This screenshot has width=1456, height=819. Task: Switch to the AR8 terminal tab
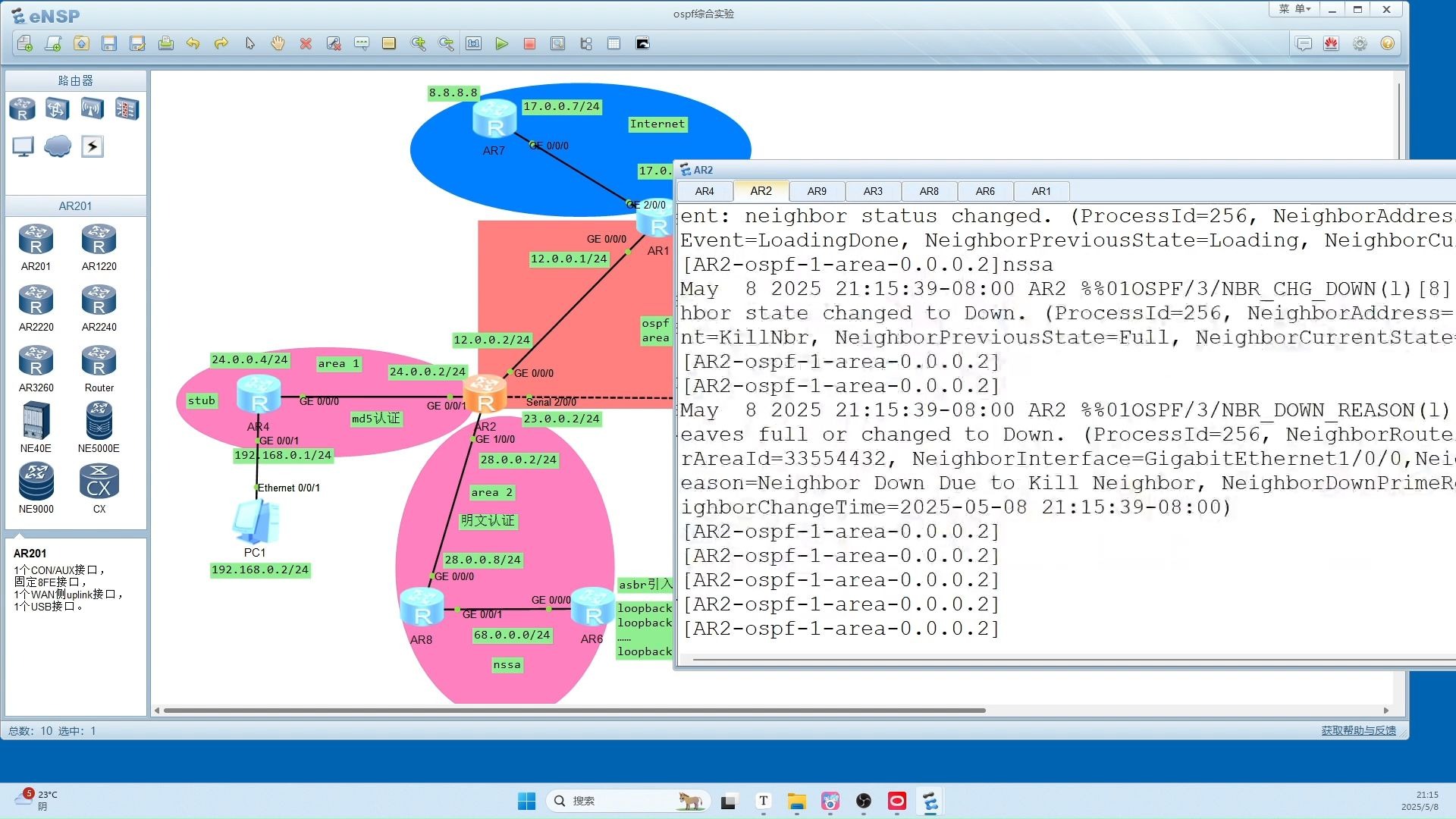pos(929,191)
